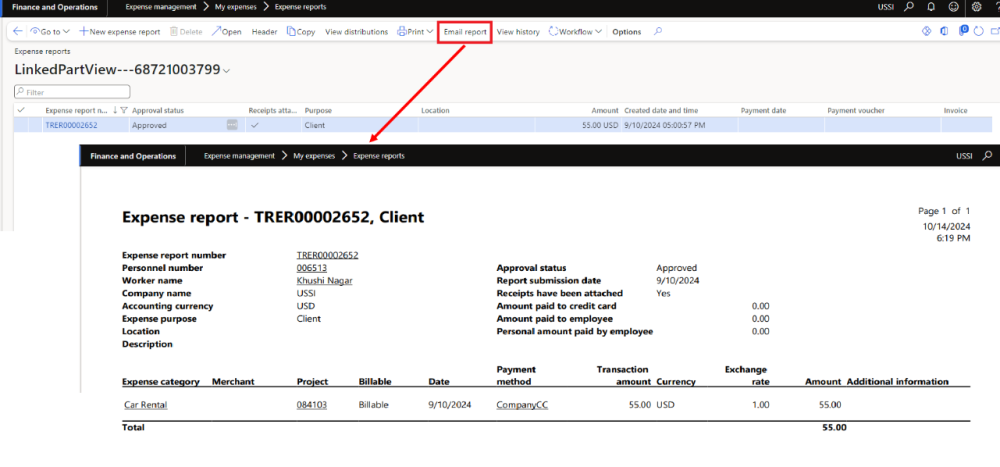Click CompanyCC payment method link
Viewport: 1000px width, 467px height.
coord(522,404)
